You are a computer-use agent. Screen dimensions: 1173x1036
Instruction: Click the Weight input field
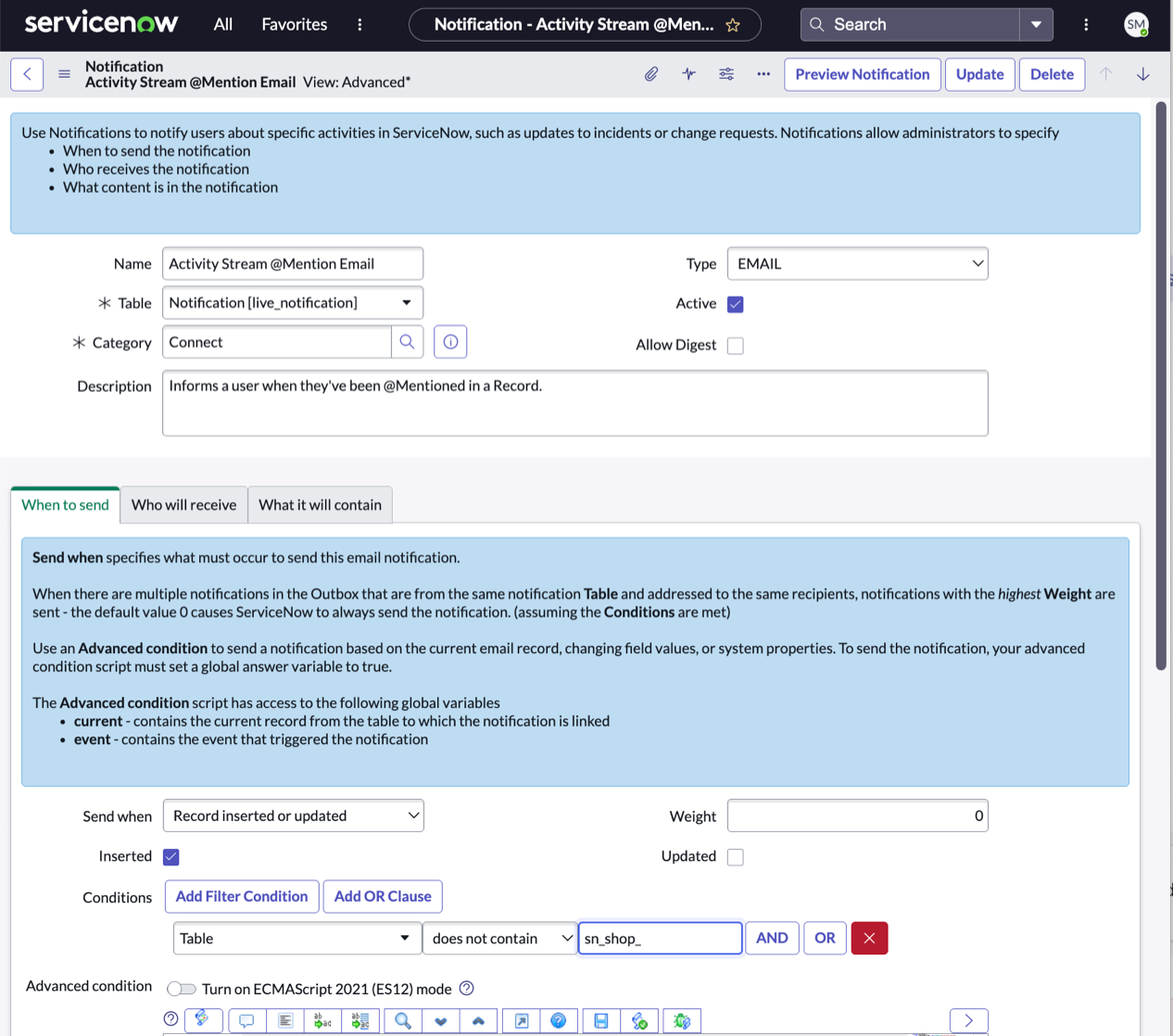click(858, 815)
